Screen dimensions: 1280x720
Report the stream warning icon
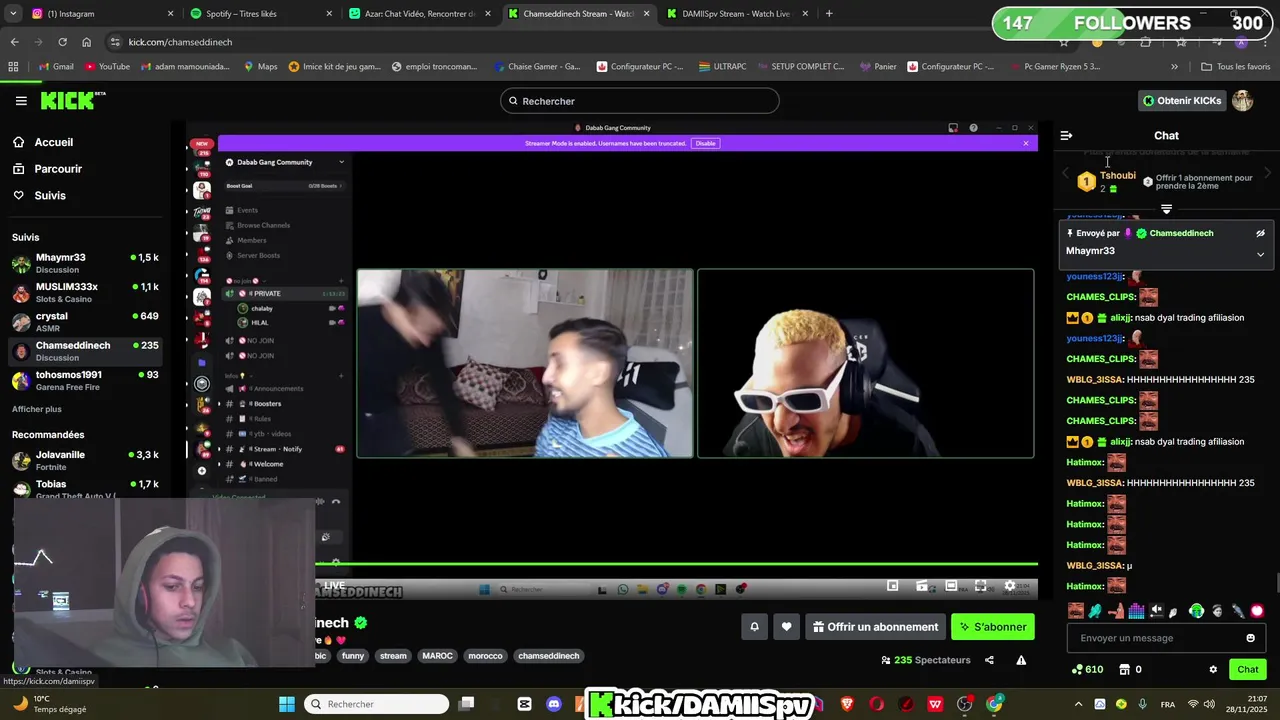tap(1021, 660)
